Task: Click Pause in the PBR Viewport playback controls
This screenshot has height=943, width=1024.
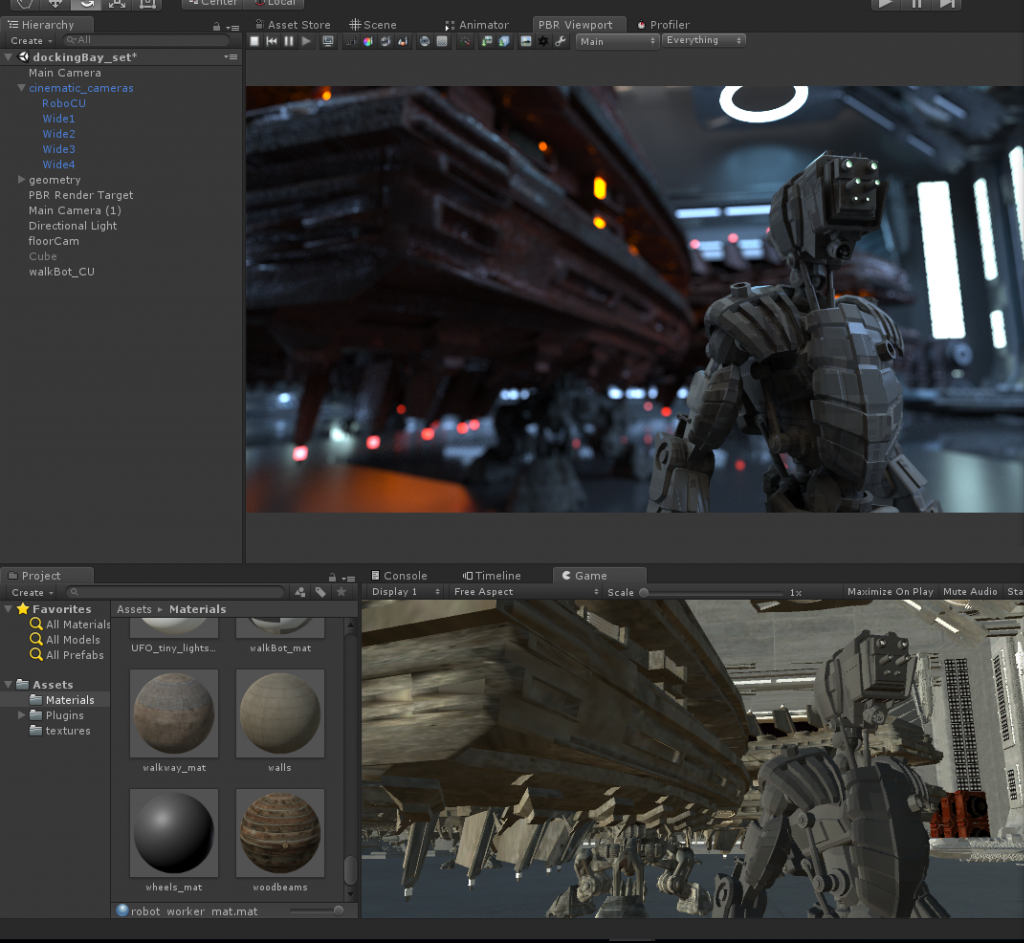Action: 287,41
